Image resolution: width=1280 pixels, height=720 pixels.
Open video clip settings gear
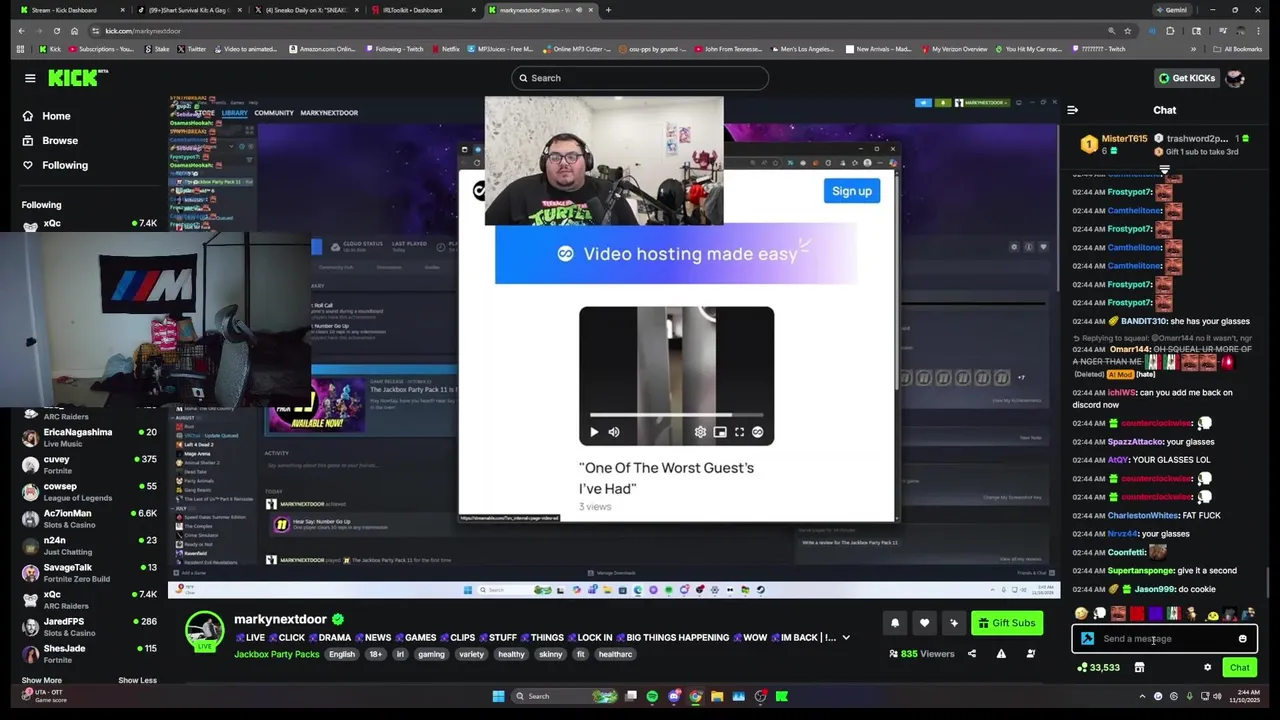[700, 432]
